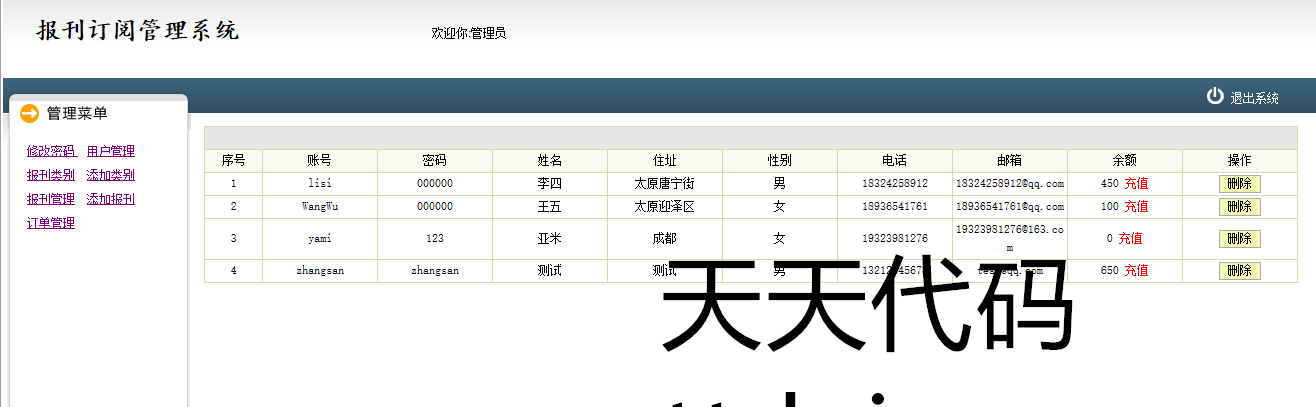Click the power icon beside 退出系统
Image resolution: width=1316 pixels, height=407 pixels.
(1215, 96)
